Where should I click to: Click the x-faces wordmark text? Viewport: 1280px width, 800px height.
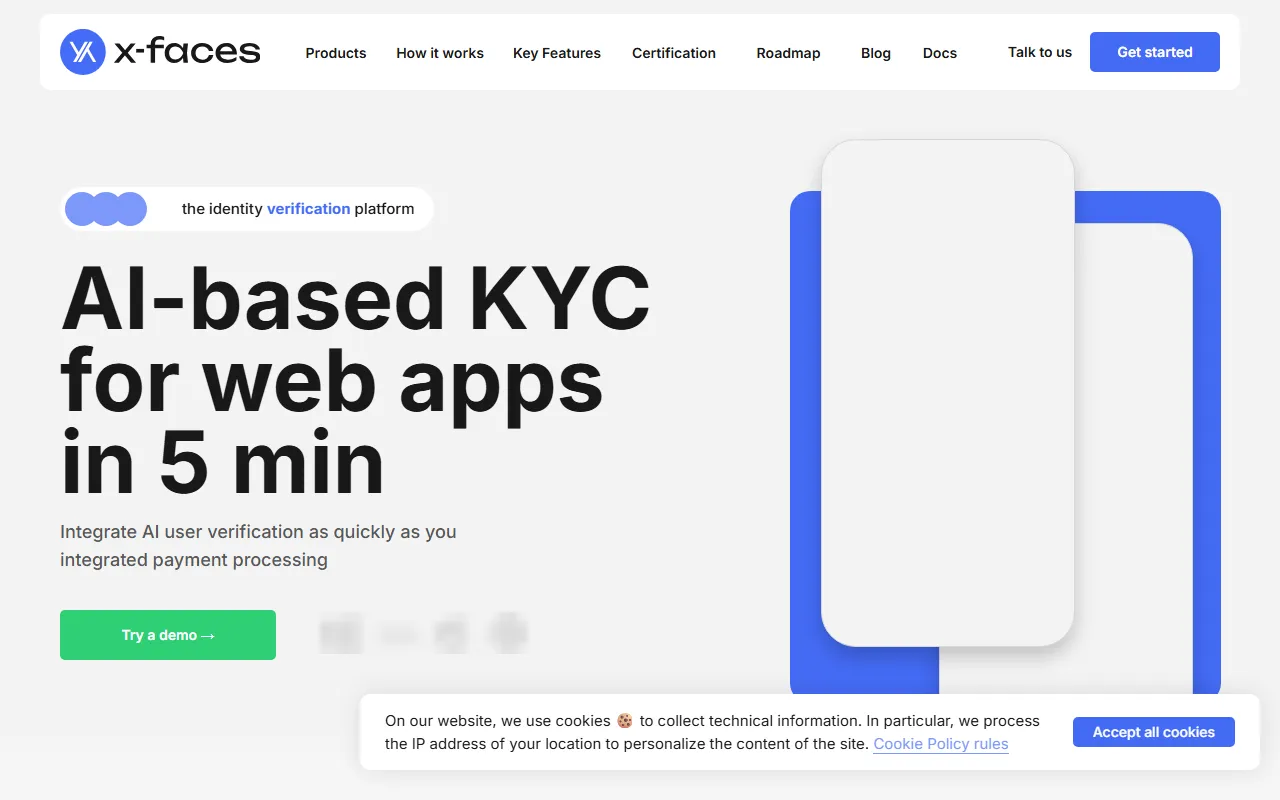187,52
